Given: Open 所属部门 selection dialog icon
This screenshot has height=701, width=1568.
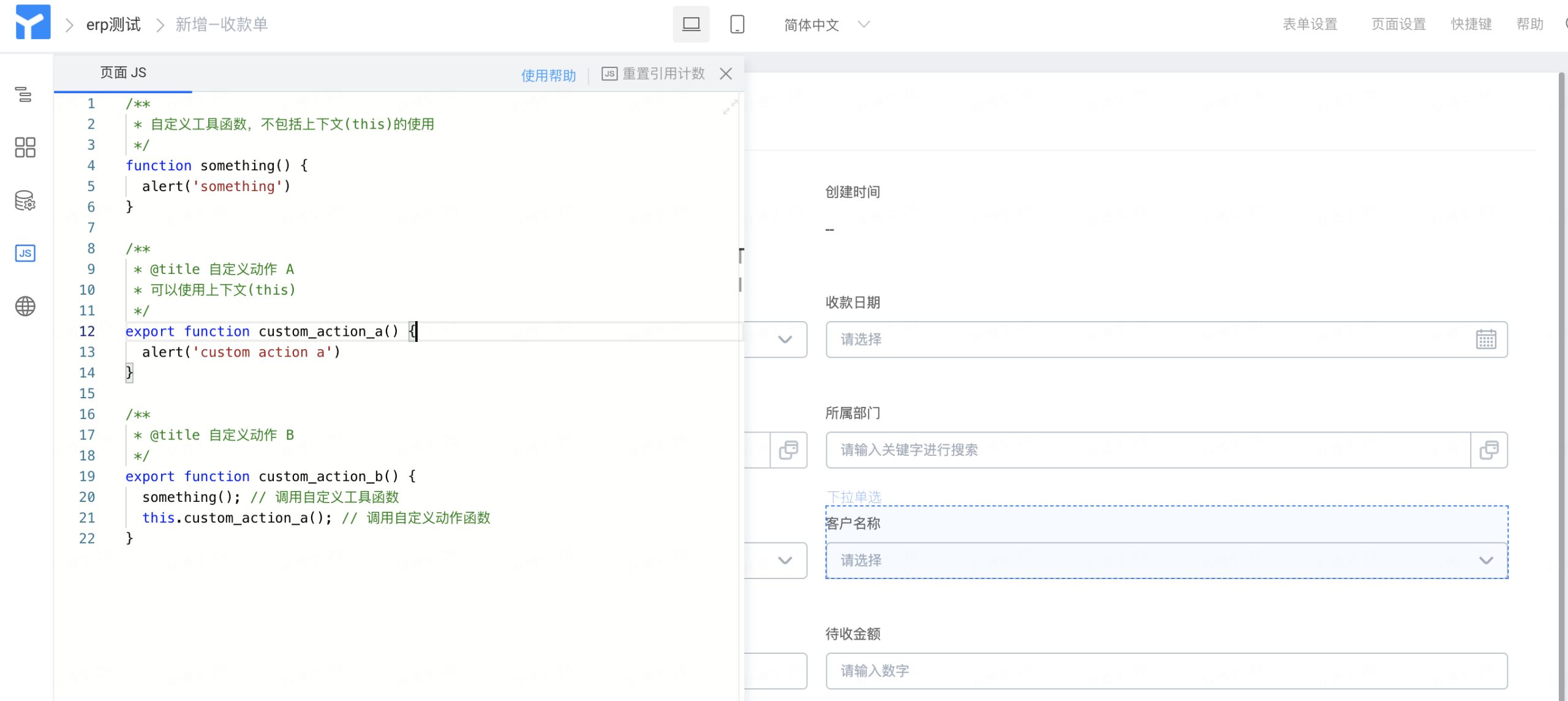Looking at the screenshot, I should click(x=1488, y=450).
